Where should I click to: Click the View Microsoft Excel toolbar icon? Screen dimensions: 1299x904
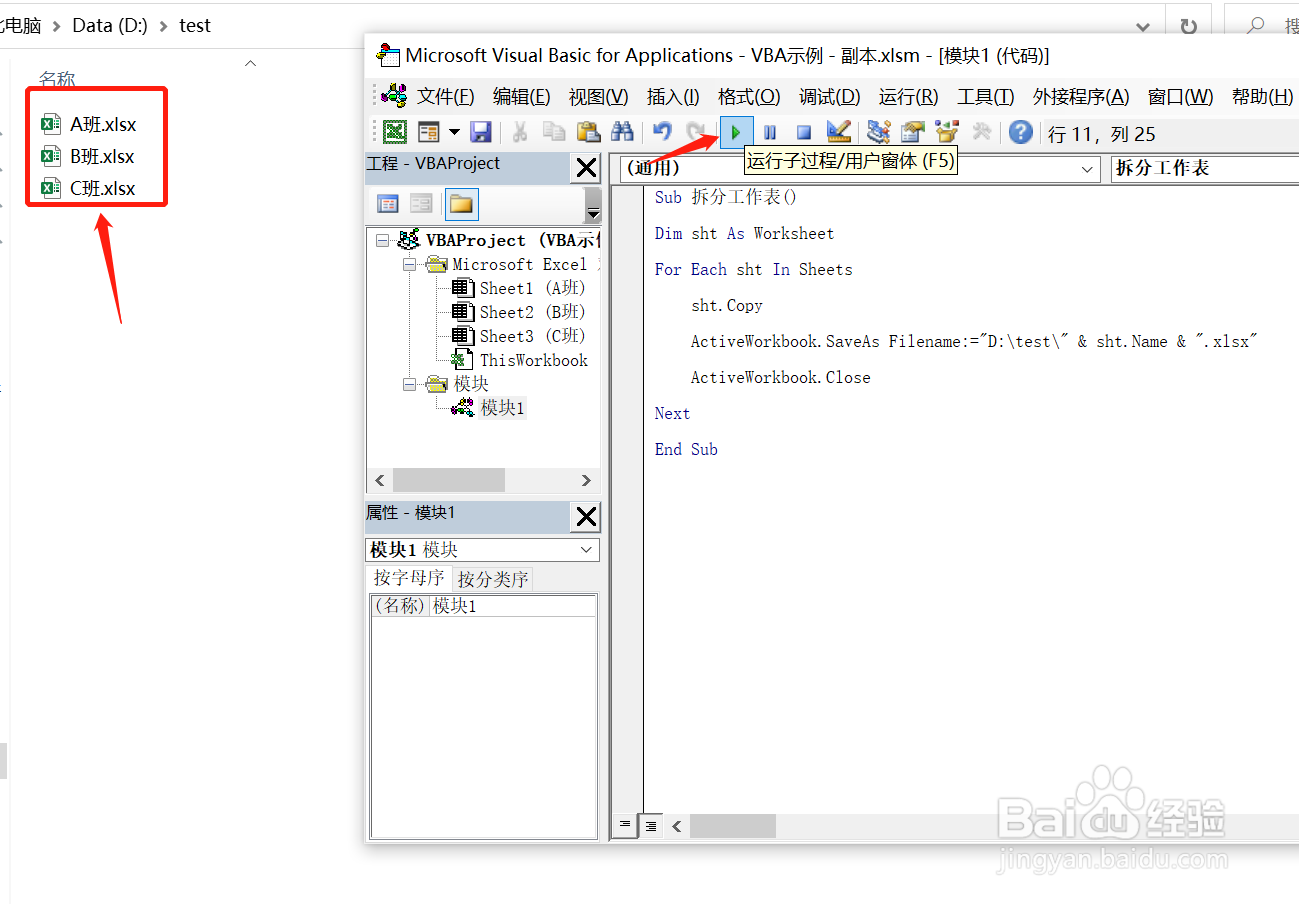[x=396, y=132]
